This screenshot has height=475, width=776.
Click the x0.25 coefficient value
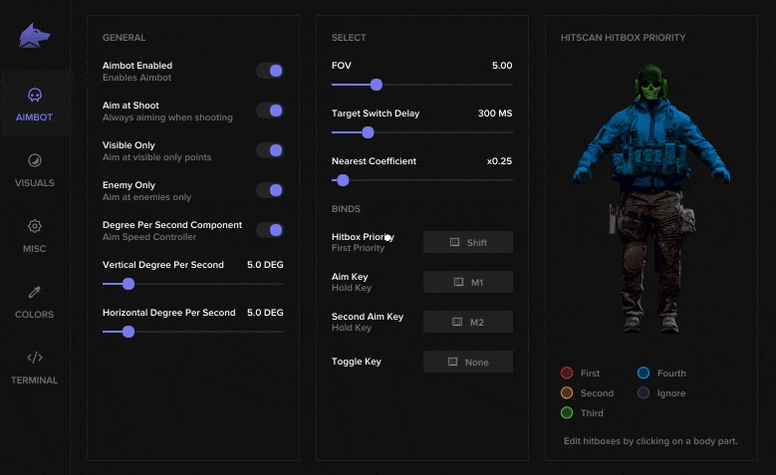tap(499, 161)
